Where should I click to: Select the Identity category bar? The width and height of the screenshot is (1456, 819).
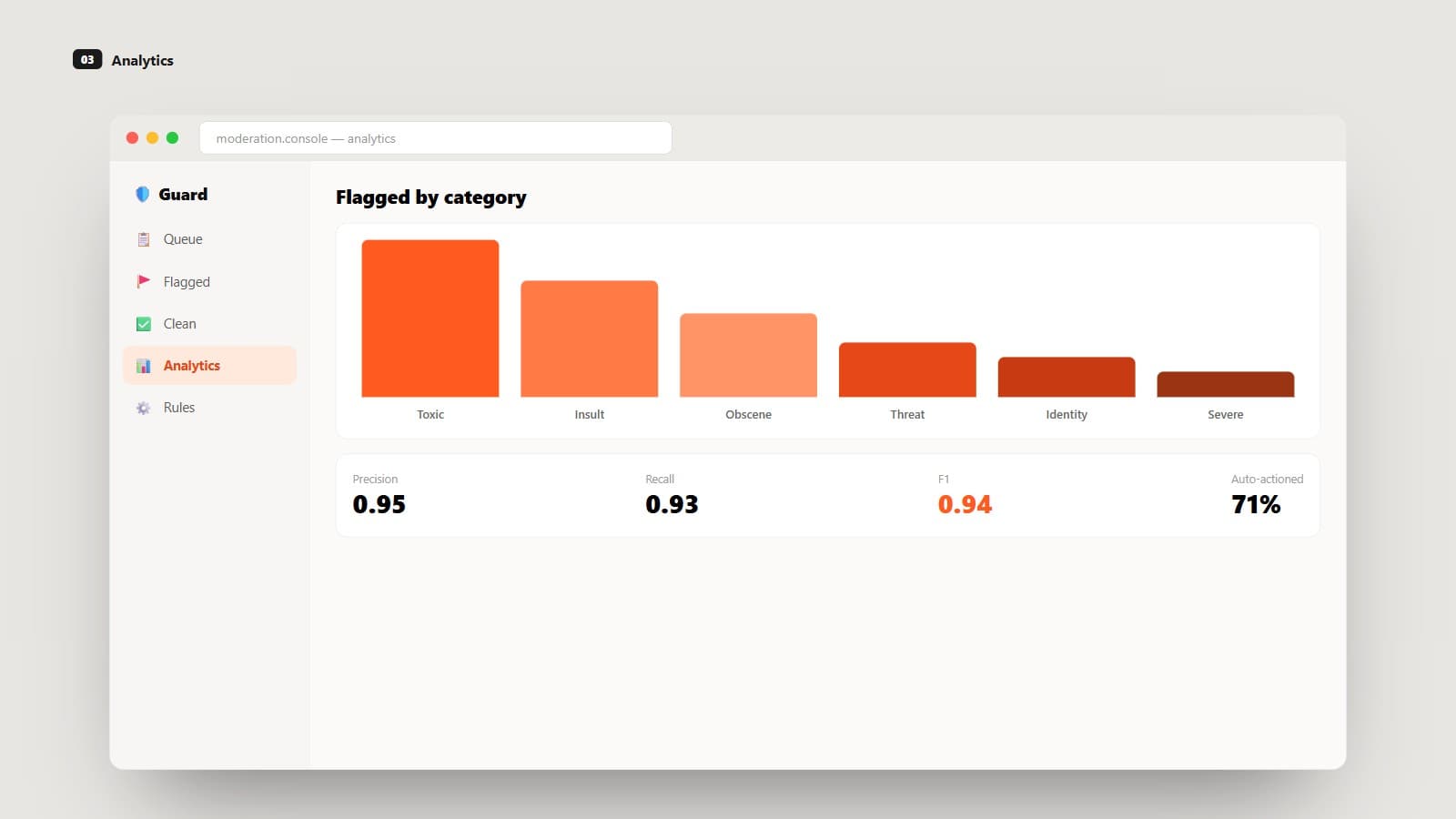click(1067, 377)
